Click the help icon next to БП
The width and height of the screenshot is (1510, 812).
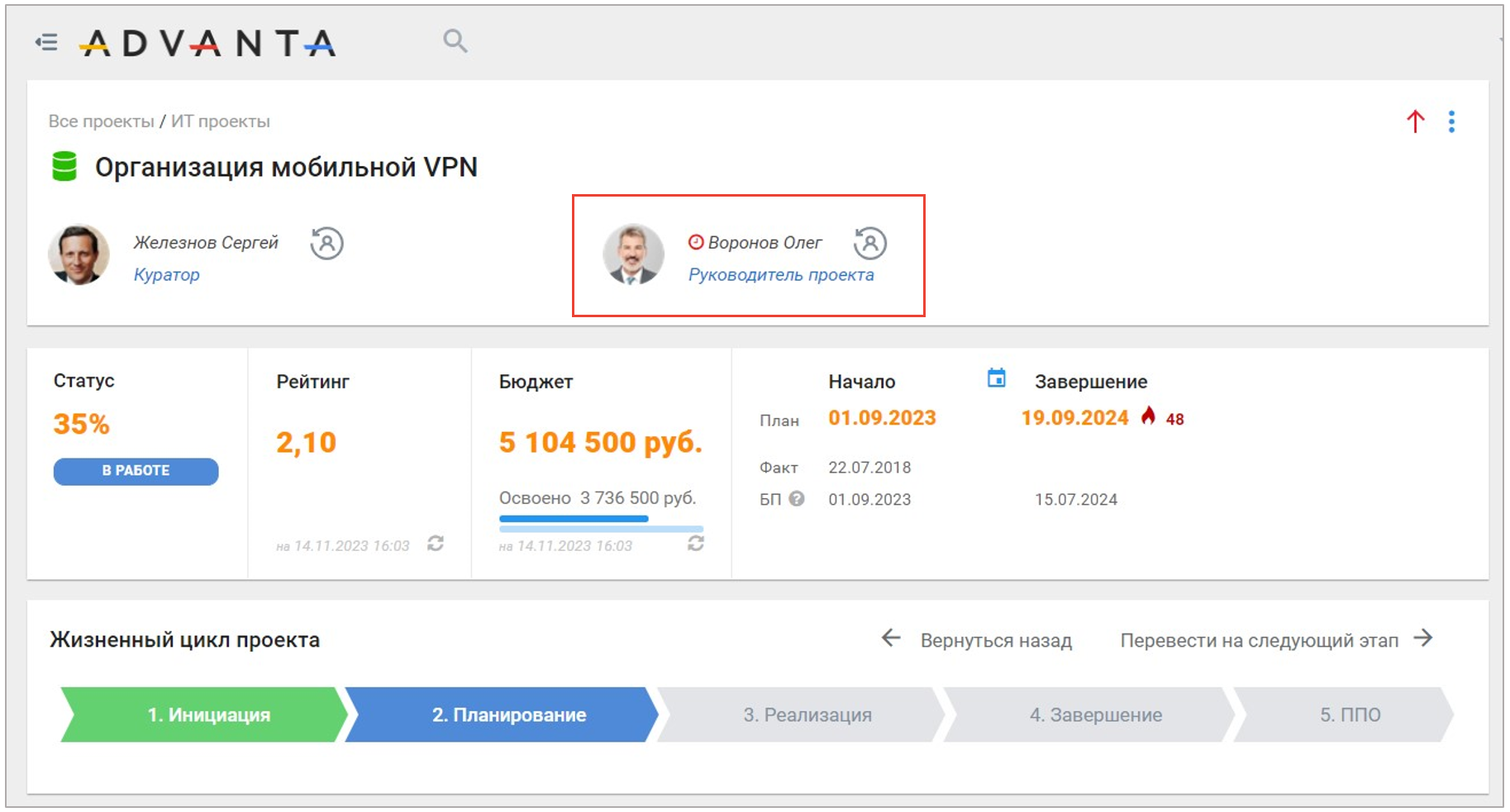[x=797, y=499]
